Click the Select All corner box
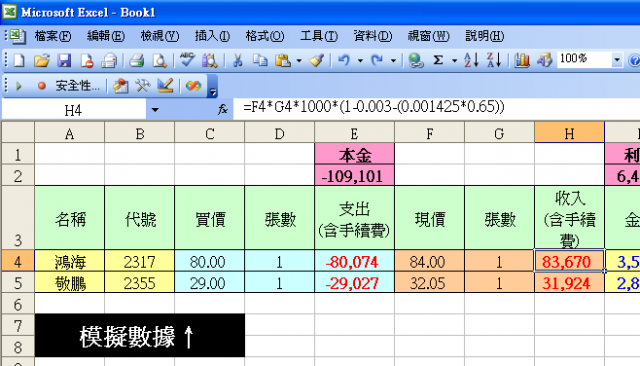Image resolution: width=640 pixels, height=366 pixels. 18,132
